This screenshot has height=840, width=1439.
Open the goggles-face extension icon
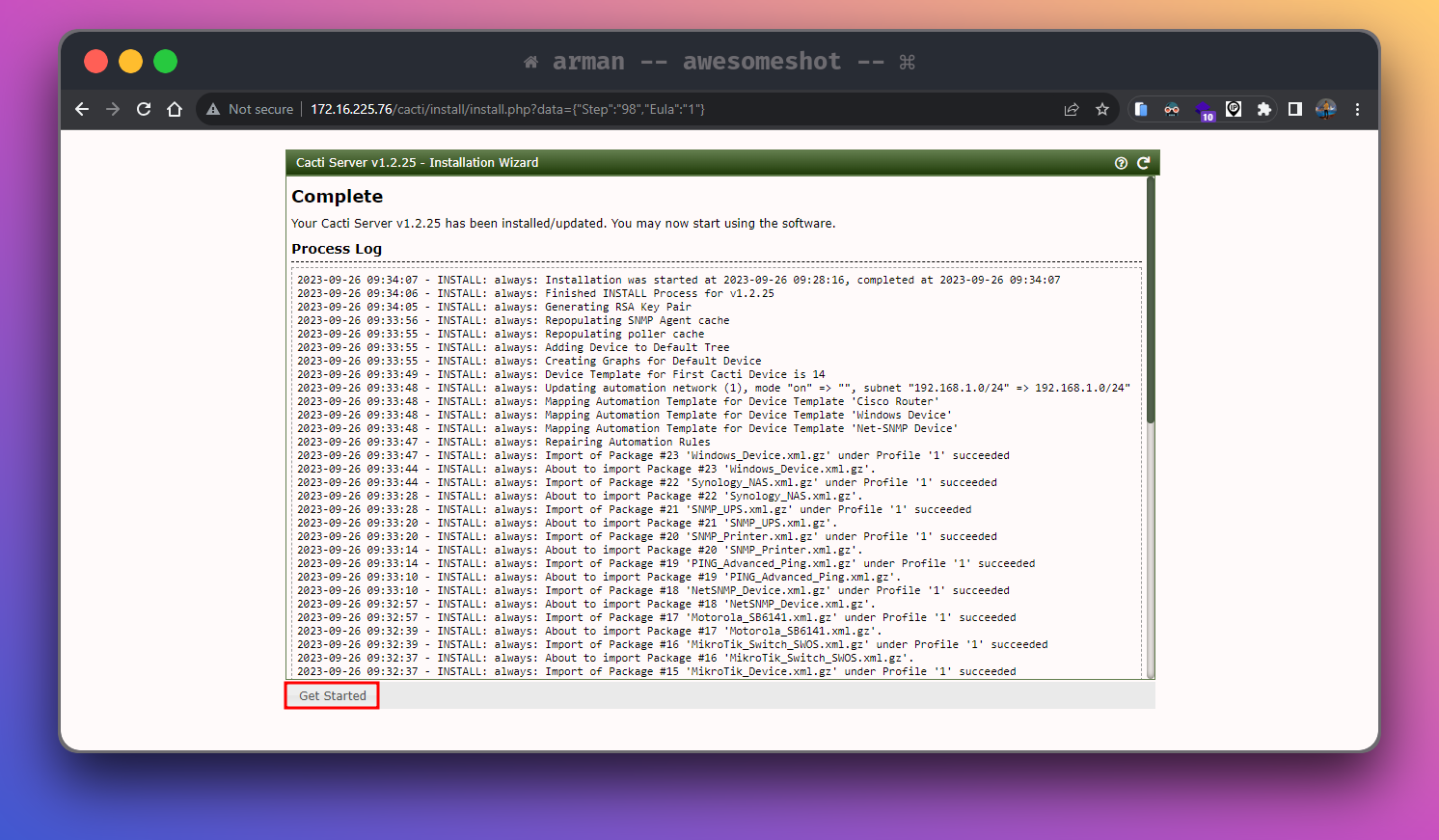1172,109
